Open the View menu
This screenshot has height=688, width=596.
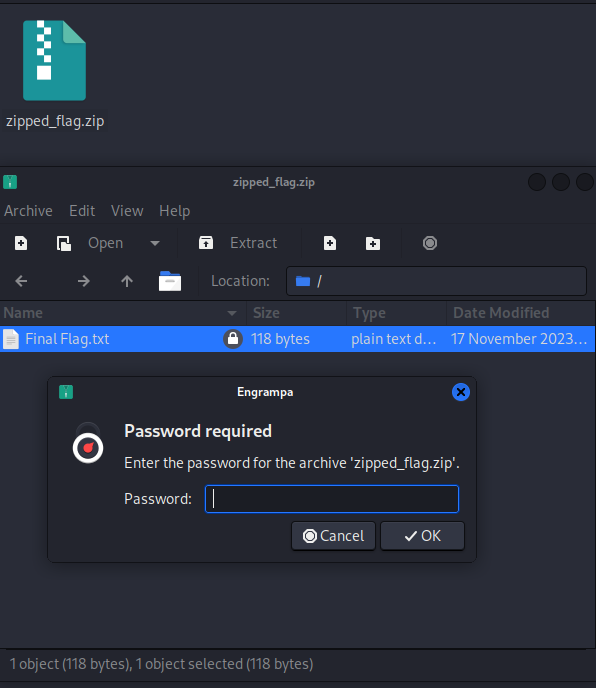[127, 211]
